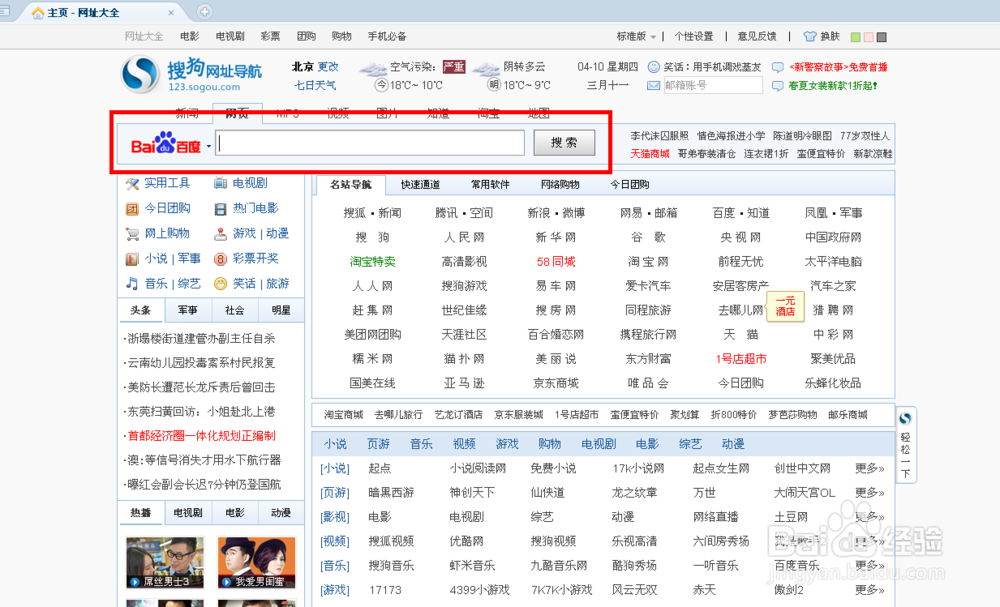
Task: Open the 京东商城 link
Action: coord(556,383)
